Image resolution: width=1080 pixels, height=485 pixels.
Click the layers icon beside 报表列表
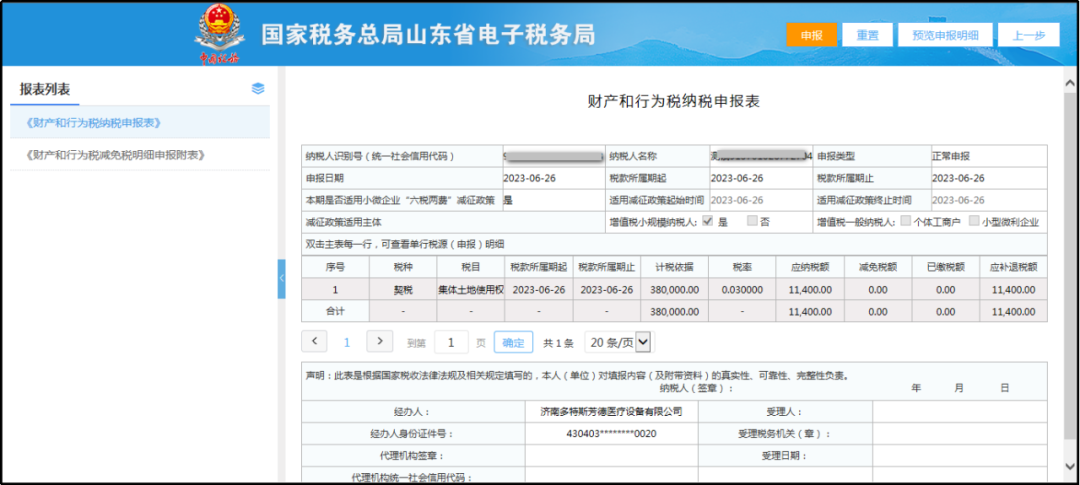pyautogui.click(x=258, y=88)
